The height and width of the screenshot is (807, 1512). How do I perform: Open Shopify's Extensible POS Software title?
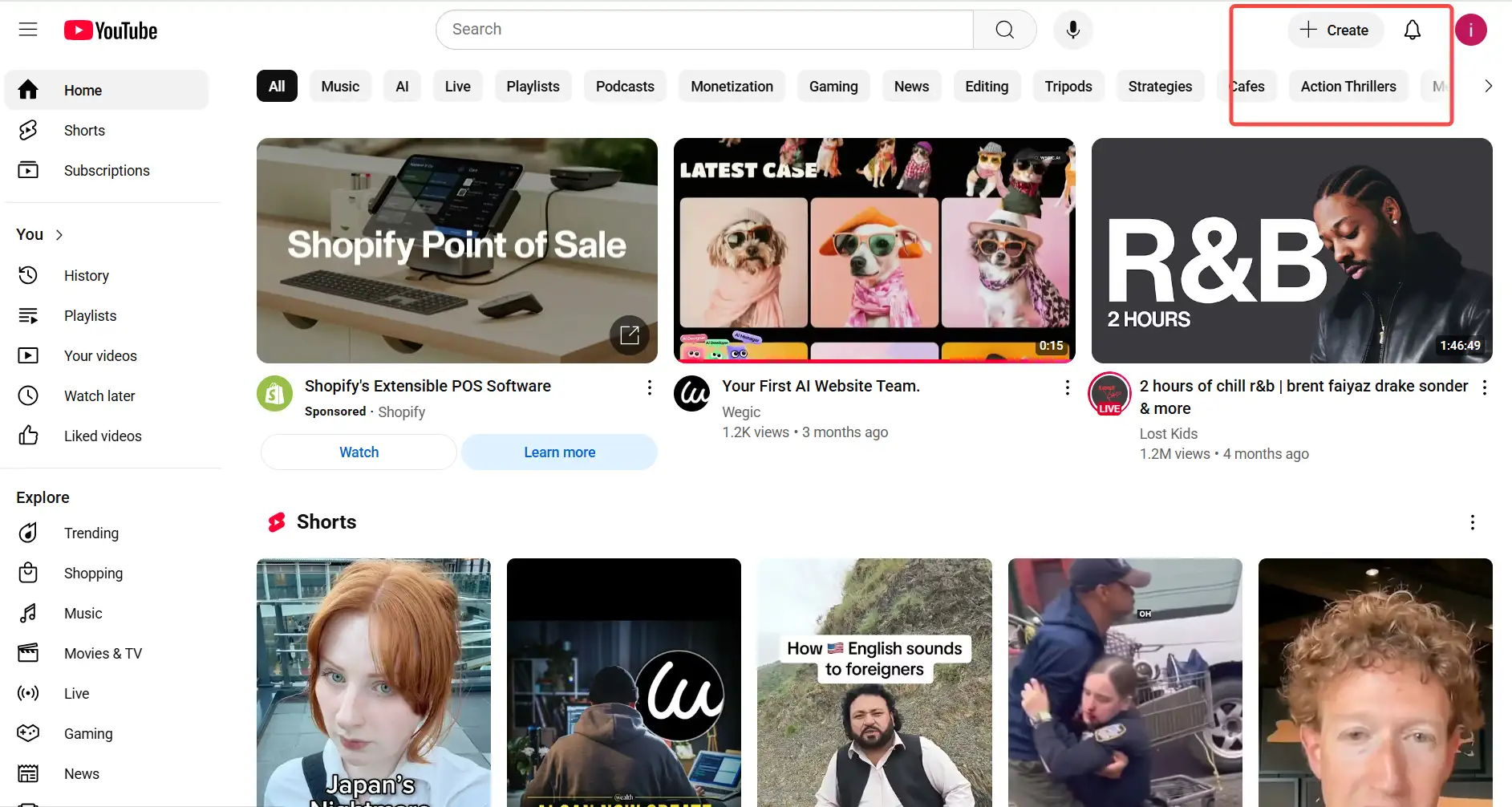pyautogui.click(x=428, y=386)
